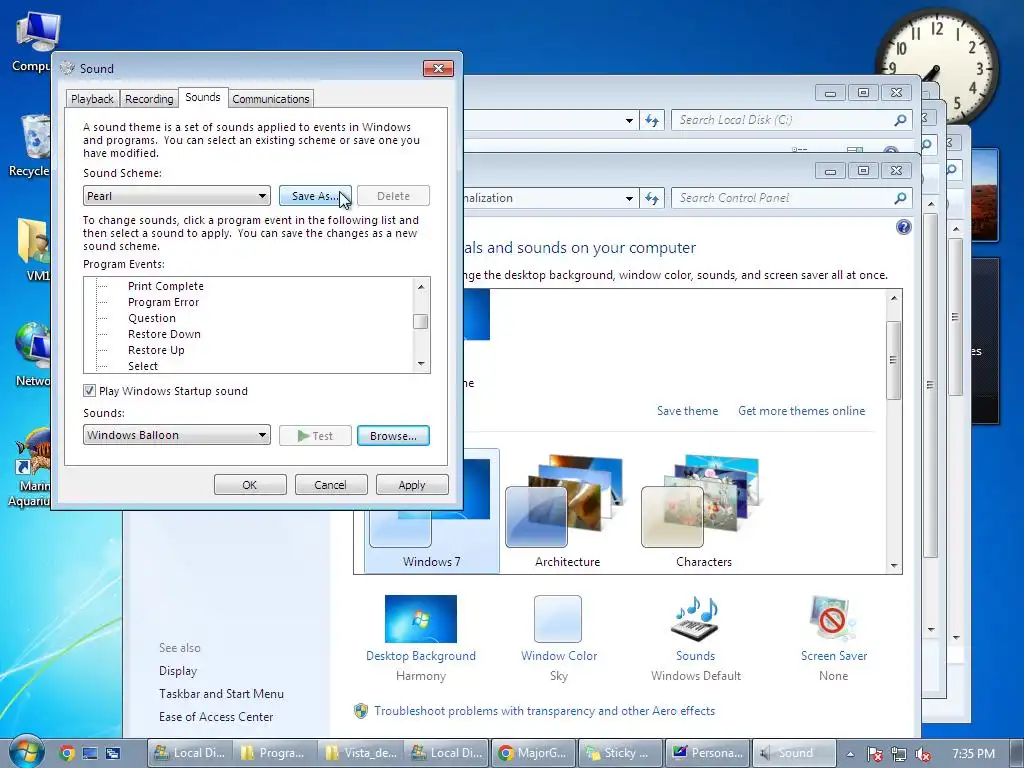Expand the Sound Scheme dropdown showing Pearl
The image size is (1024, 768).
176,196
